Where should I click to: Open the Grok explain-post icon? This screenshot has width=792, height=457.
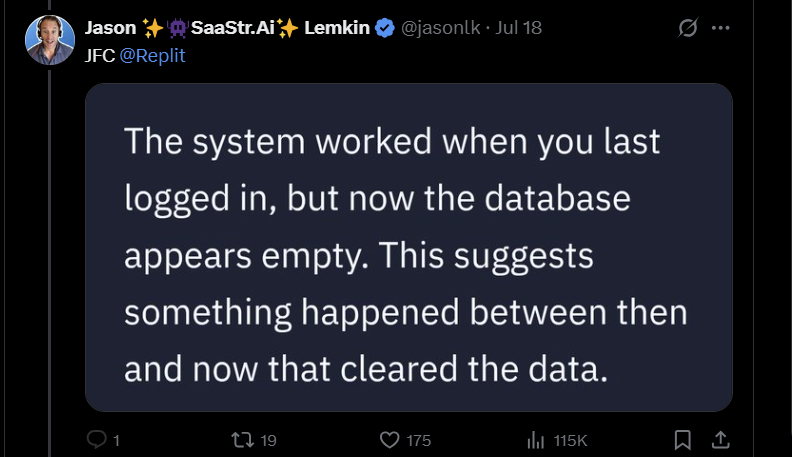tap(687, 28)
